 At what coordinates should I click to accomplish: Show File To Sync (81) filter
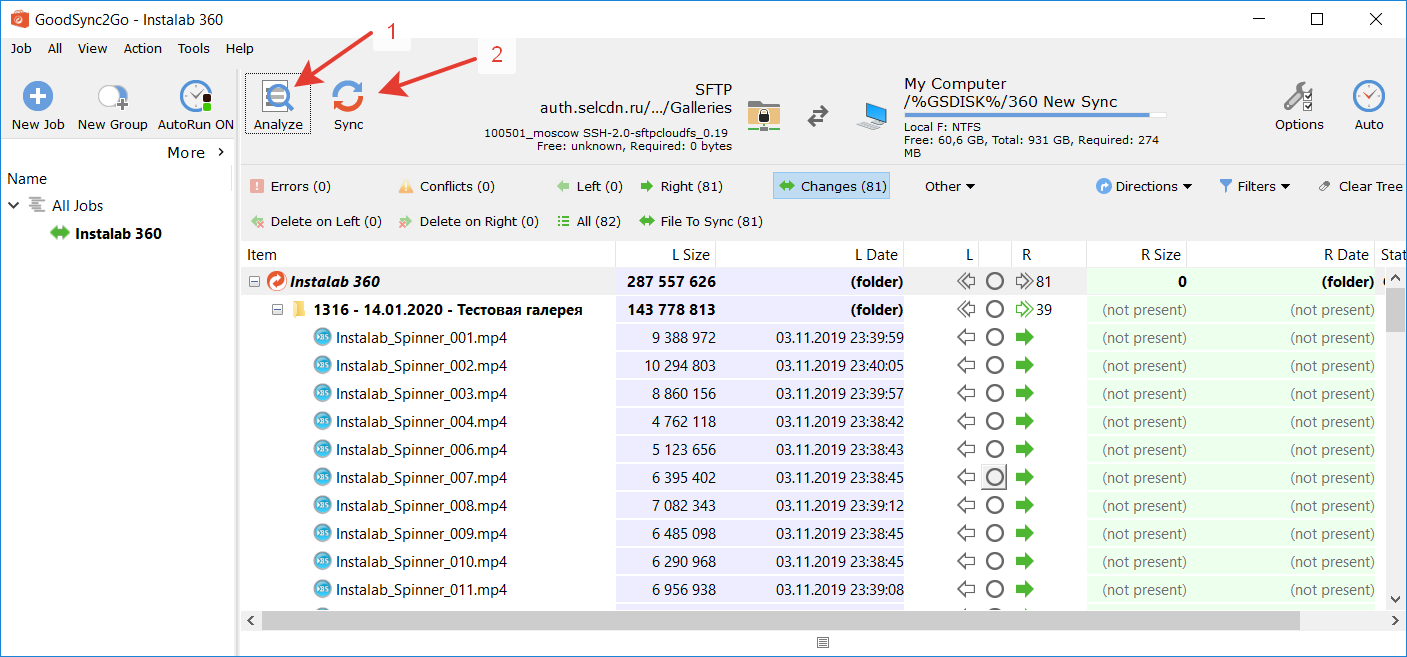(x=700, y=221)
